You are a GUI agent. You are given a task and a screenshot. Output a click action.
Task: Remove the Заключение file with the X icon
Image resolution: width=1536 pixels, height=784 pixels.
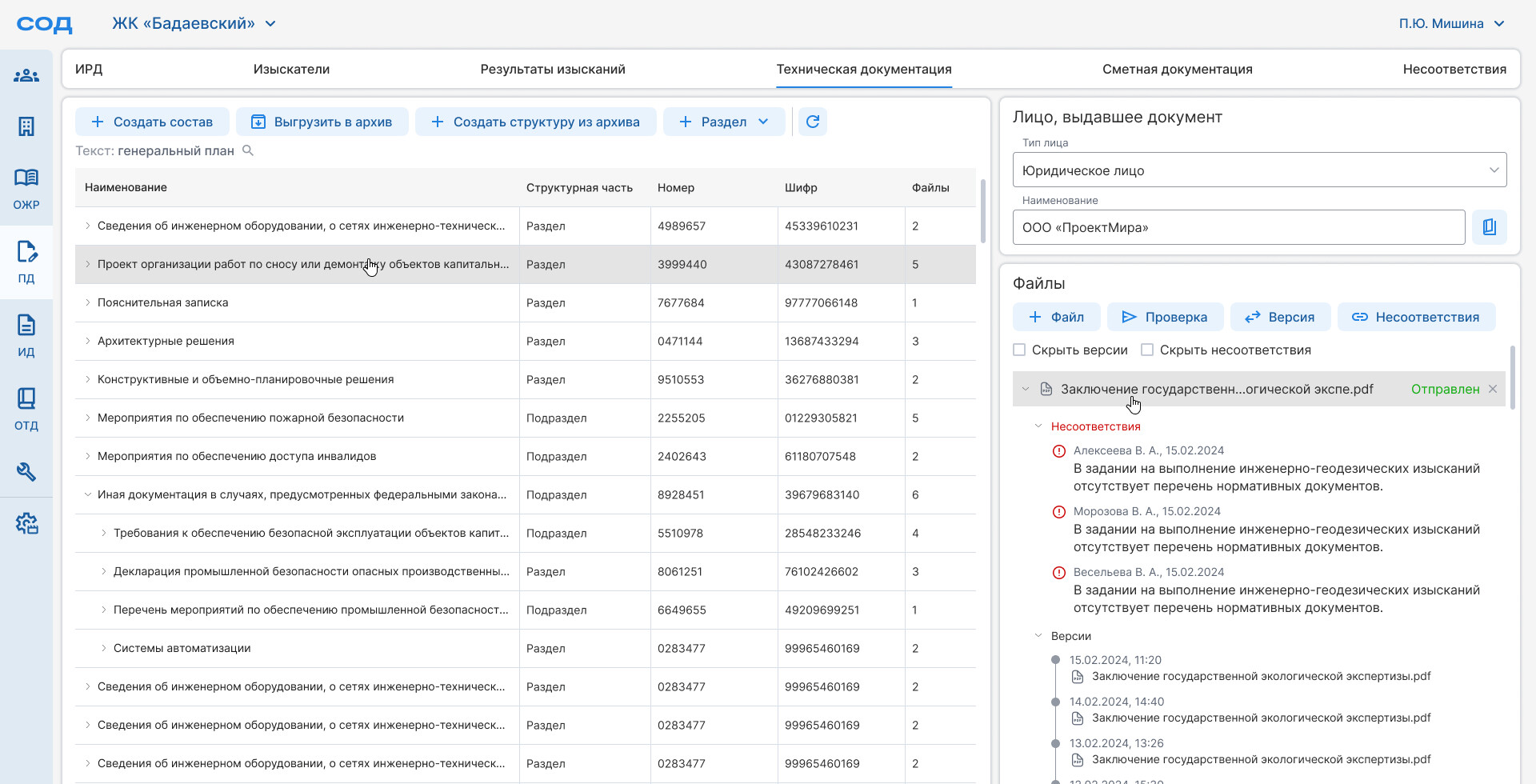point(1493,389)
